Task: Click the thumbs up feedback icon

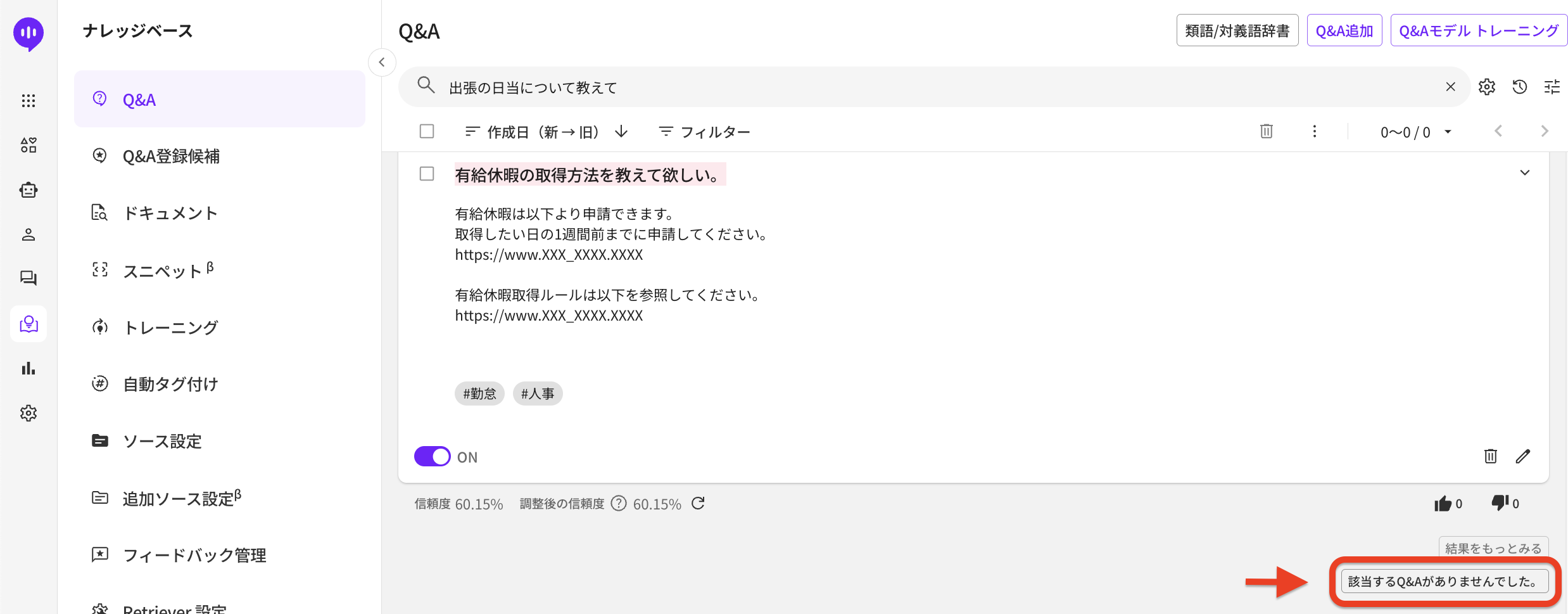Action: (x=1443, y=504)
